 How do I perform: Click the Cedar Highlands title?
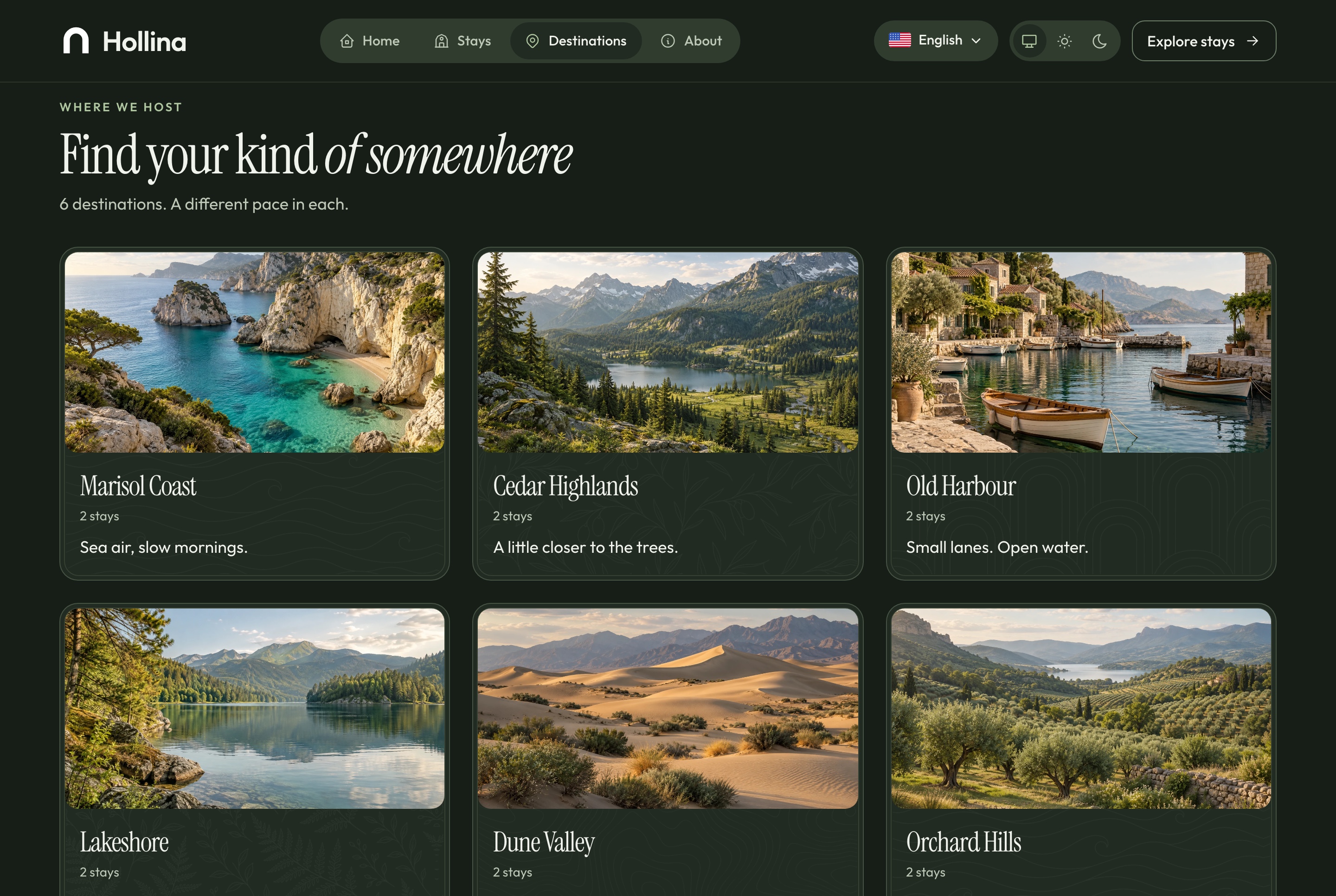[x=565, y=486]
